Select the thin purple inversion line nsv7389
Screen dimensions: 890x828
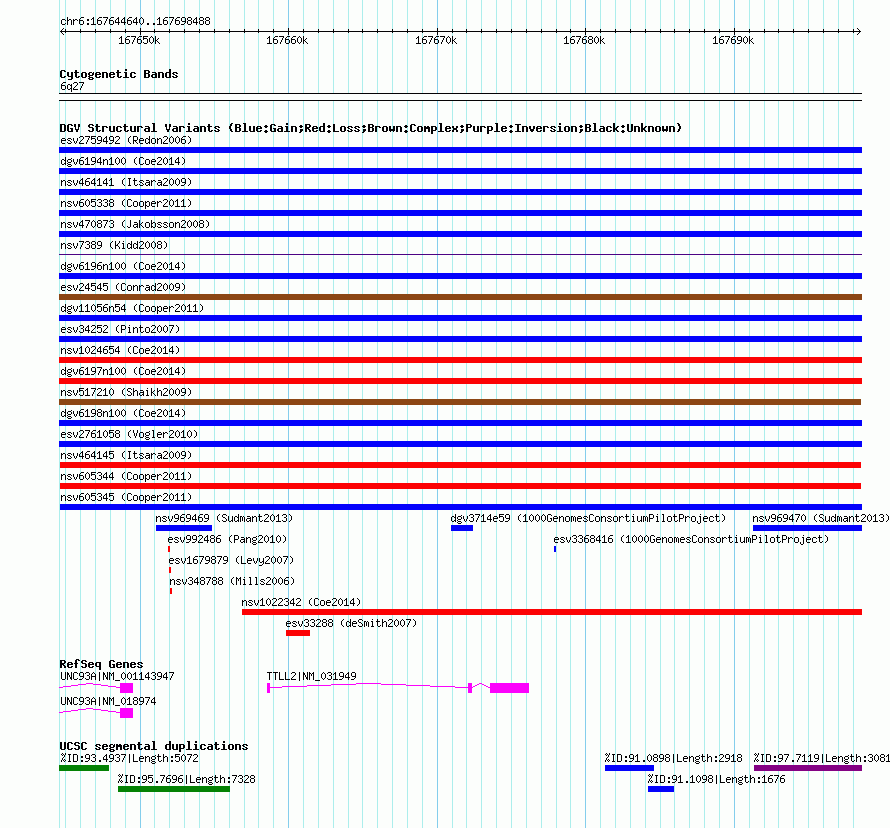(460, 255)
